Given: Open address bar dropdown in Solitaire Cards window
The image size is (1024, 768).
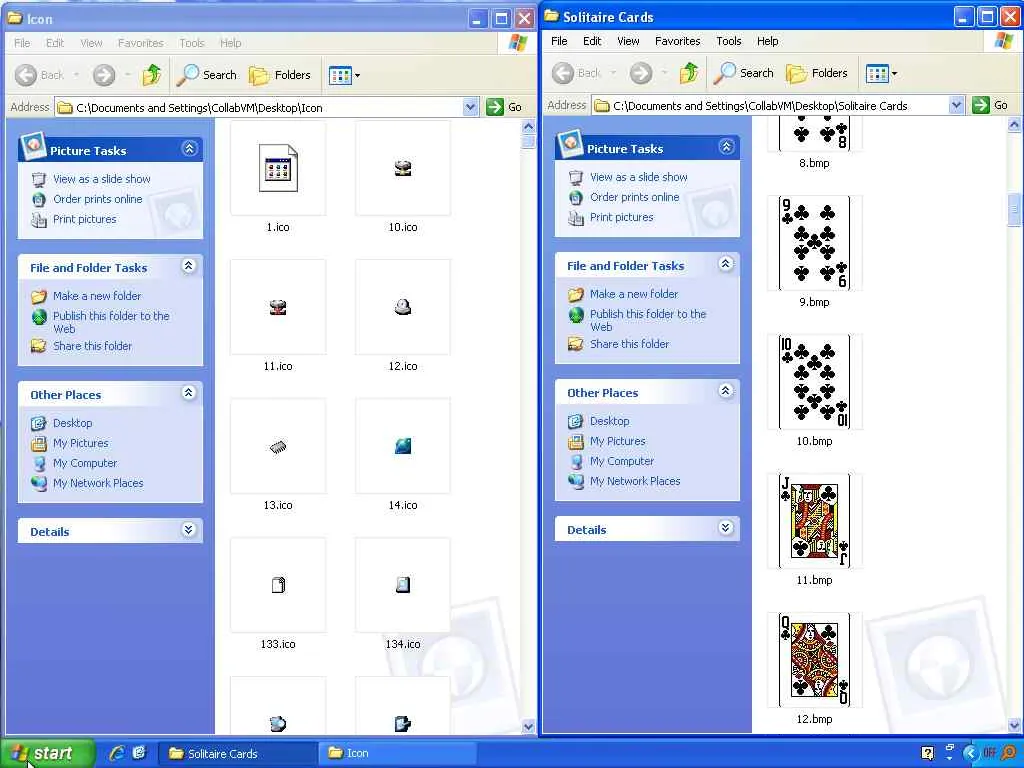Looking at the screenshot, I should (956, 105).
